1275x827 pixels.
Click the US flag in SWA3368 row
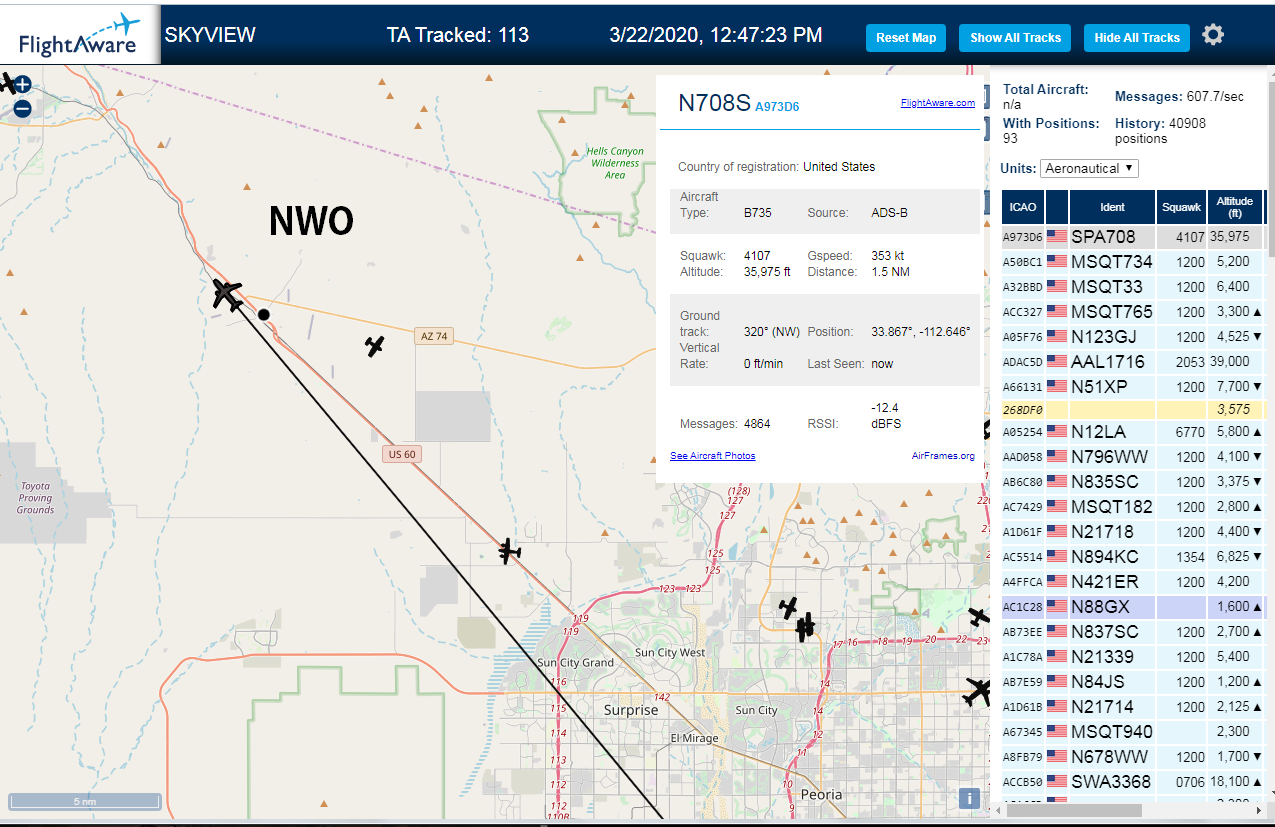(1057, 782)
